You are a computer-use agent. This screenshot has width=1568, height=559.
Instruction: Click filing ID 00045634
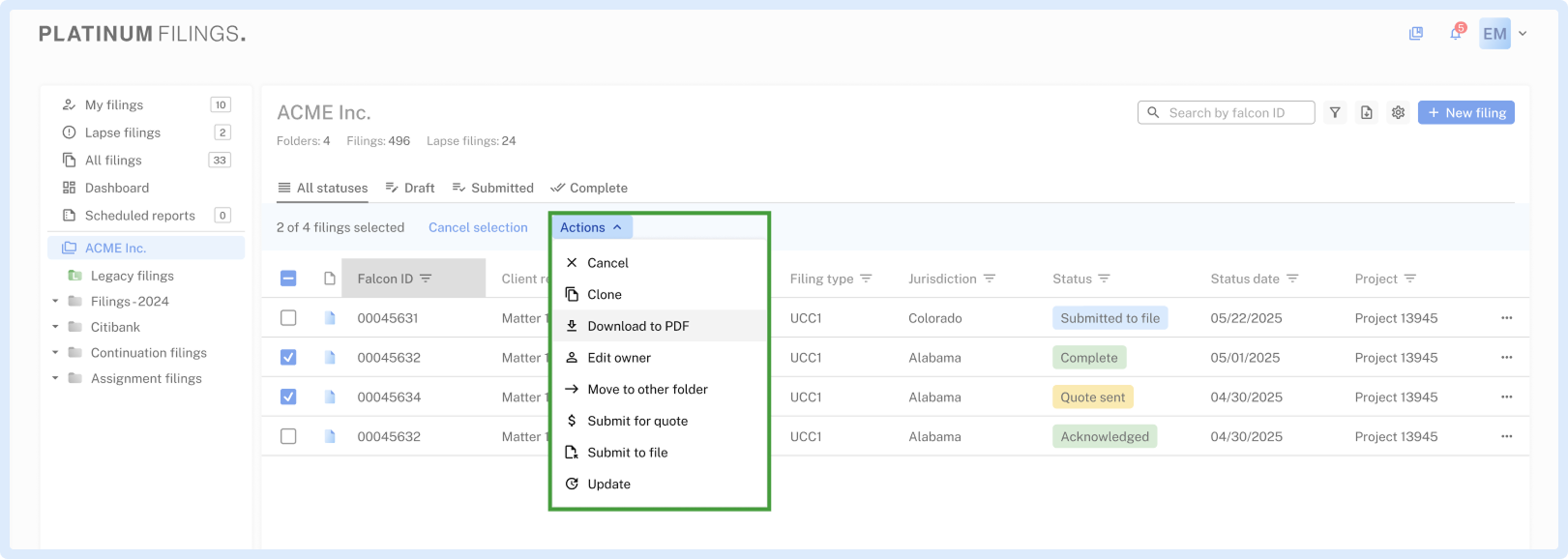coord(389,397)
